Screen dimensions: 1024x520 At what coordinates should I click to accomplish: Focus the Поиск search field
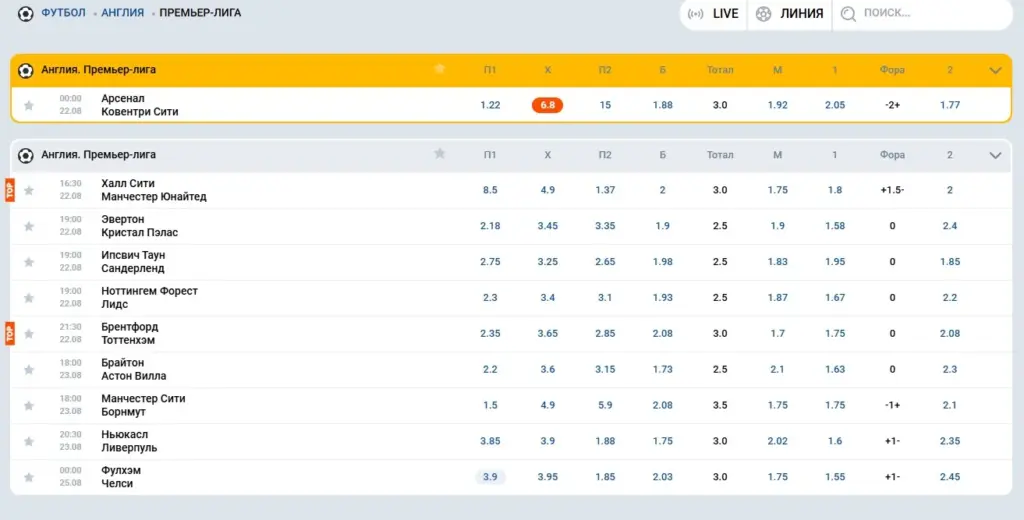click(924, 14)
